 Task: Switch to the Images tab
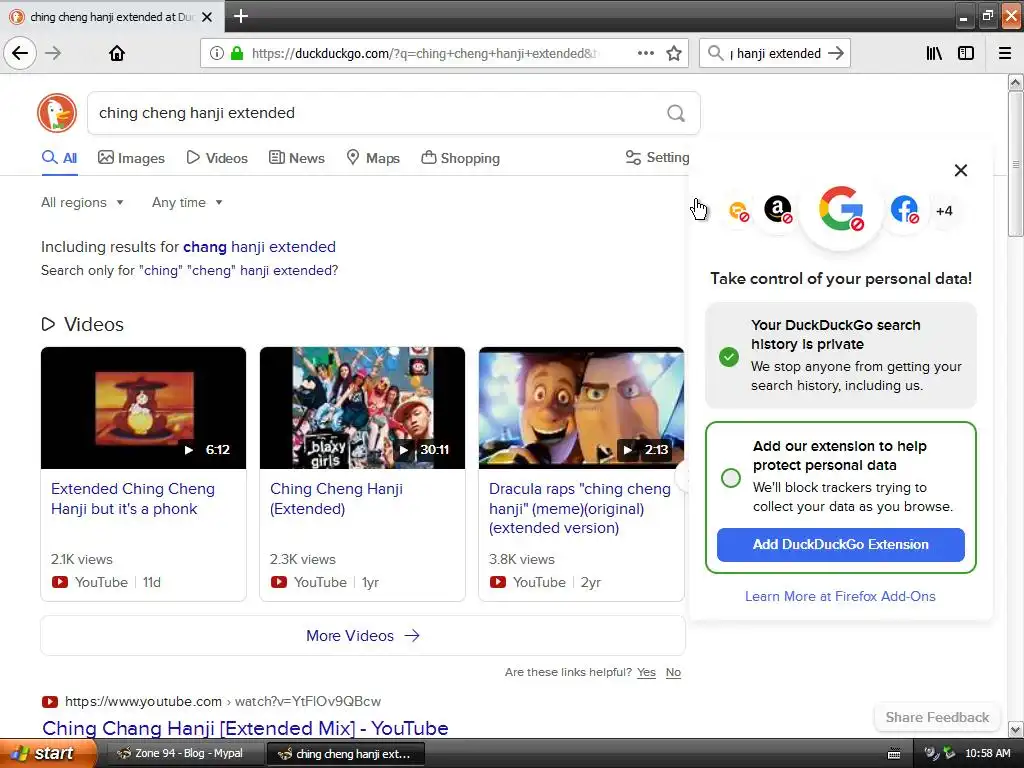[x=131, y=158]
